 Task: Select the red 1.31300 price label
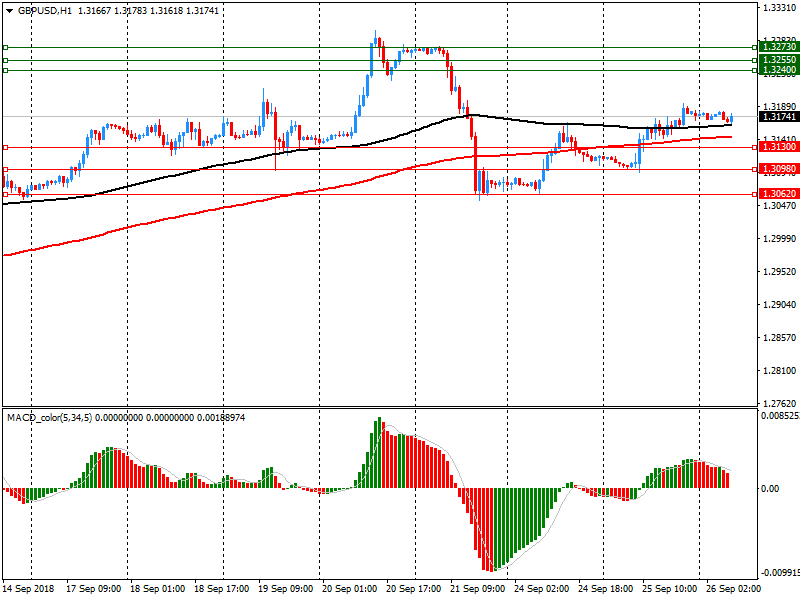click(x=778, y=147)
